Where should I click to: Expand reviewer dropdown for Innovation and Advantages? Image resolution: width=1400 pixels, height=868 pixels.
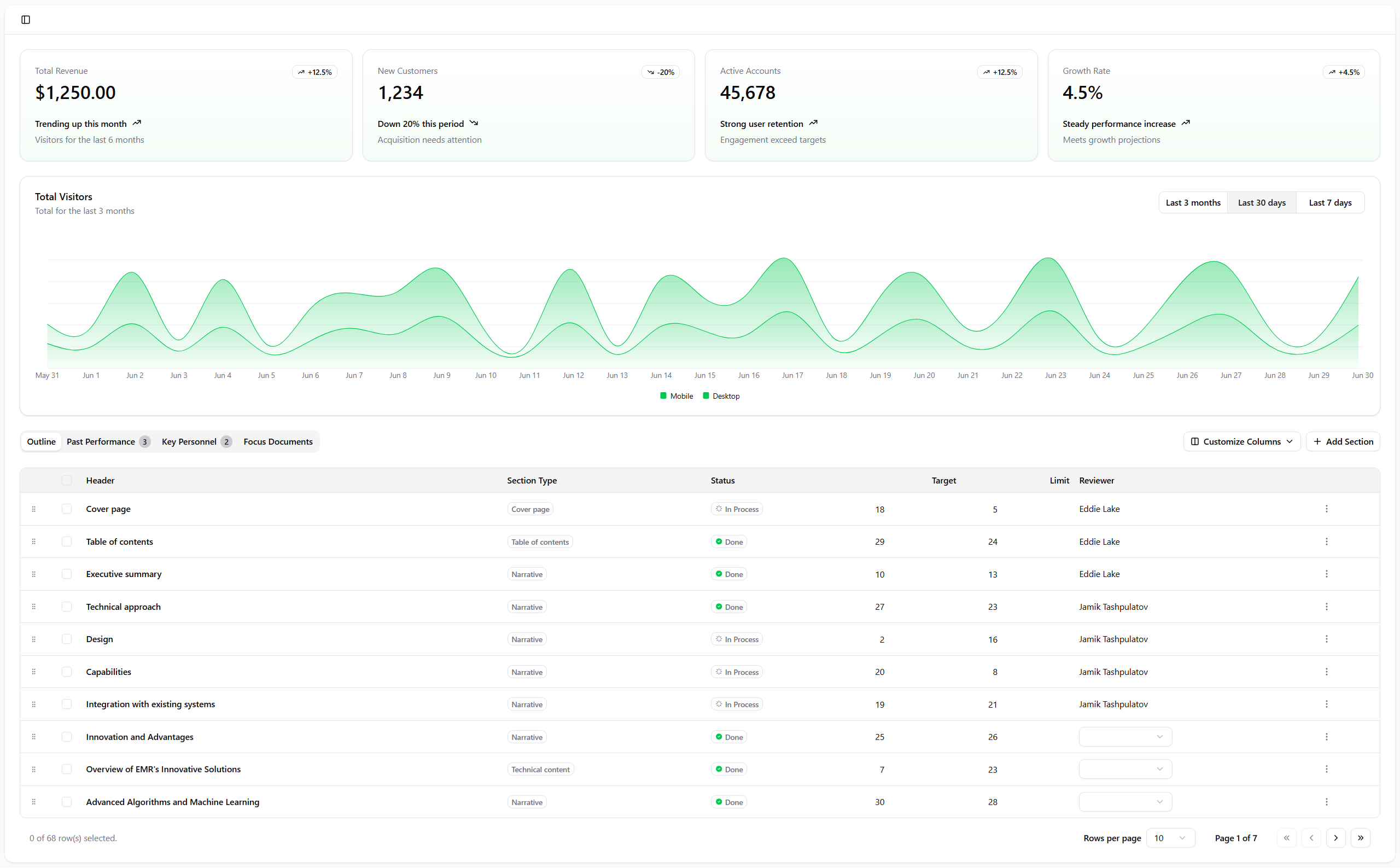point(1125,737)
